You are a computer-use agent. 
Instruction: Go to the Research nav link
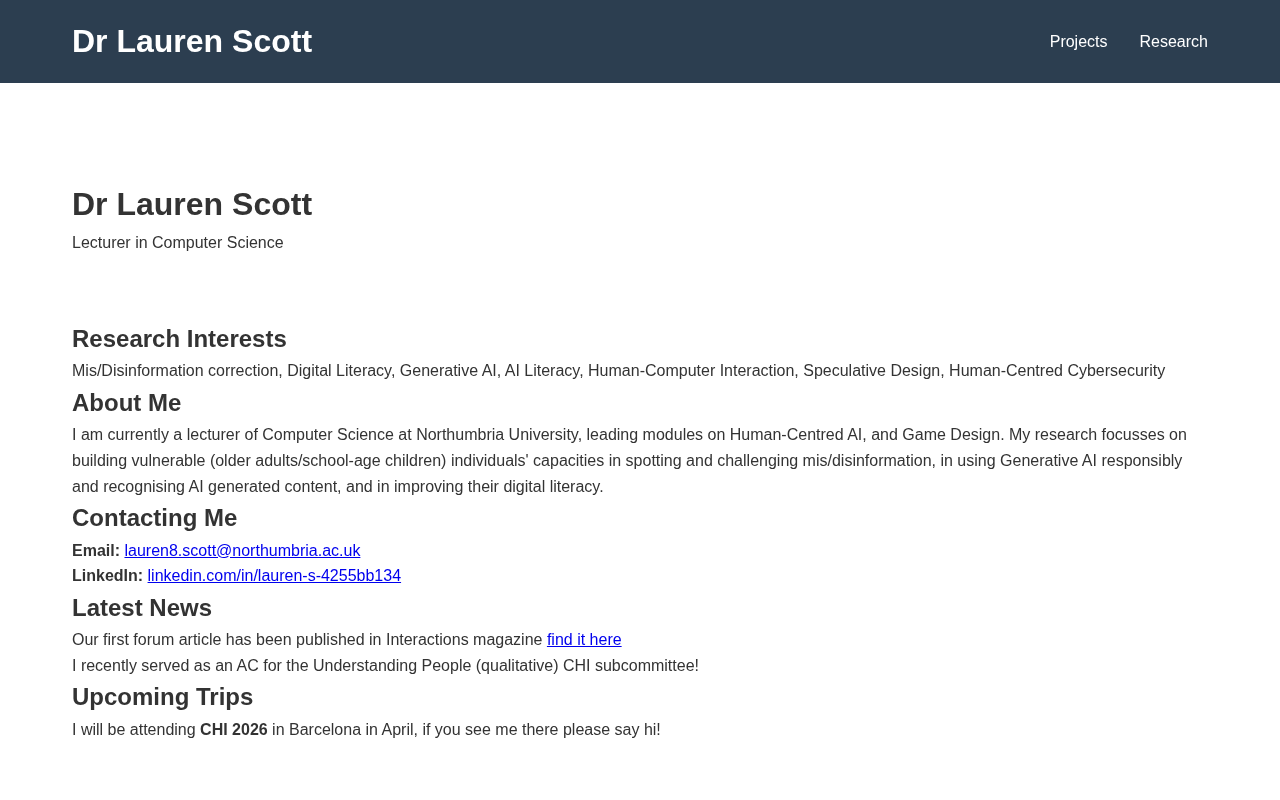click(1173, 42)
